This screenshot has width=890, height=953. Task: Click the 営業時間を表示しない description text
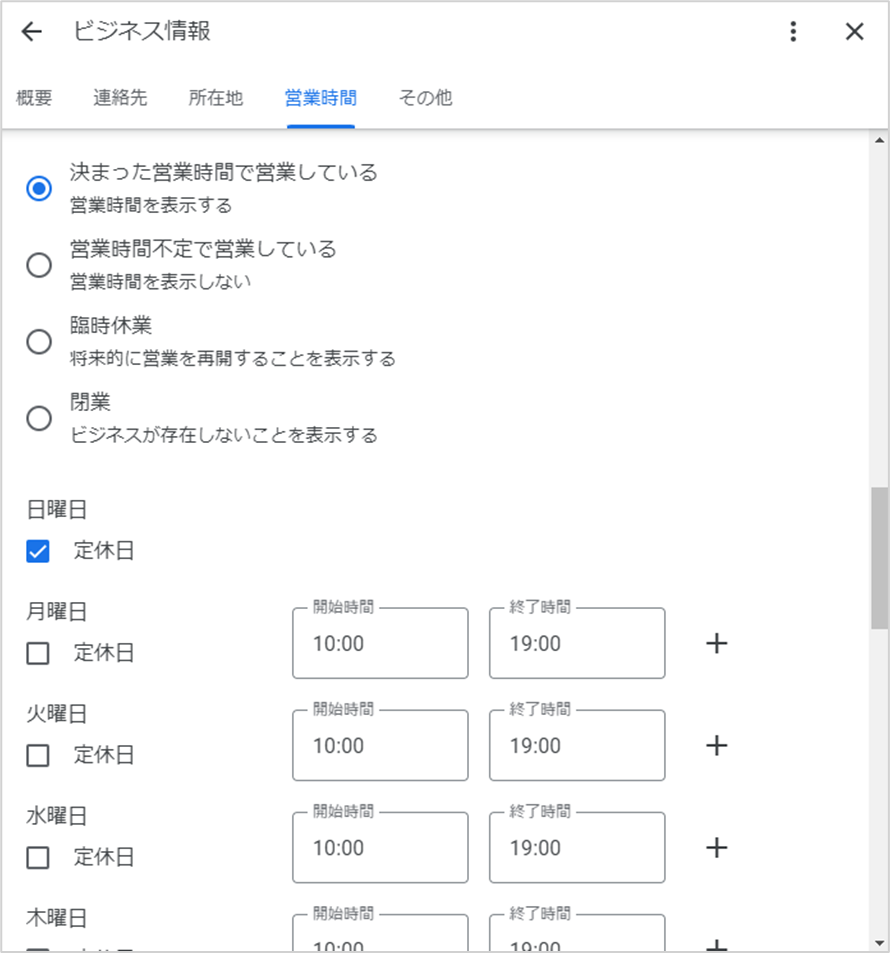coord(160,282)
